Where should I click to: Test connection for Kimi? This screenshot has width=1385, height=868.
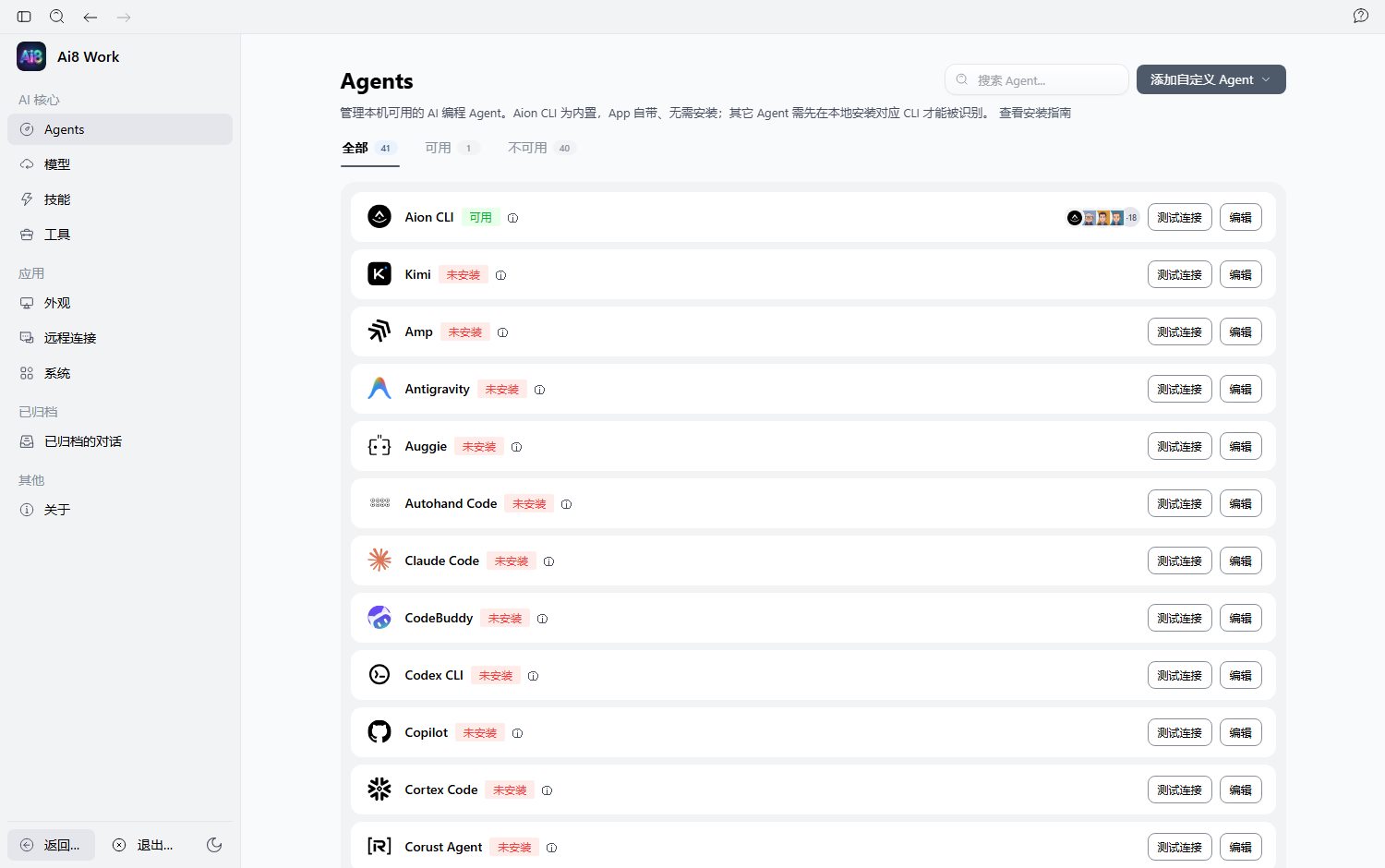coord(1179,275)
